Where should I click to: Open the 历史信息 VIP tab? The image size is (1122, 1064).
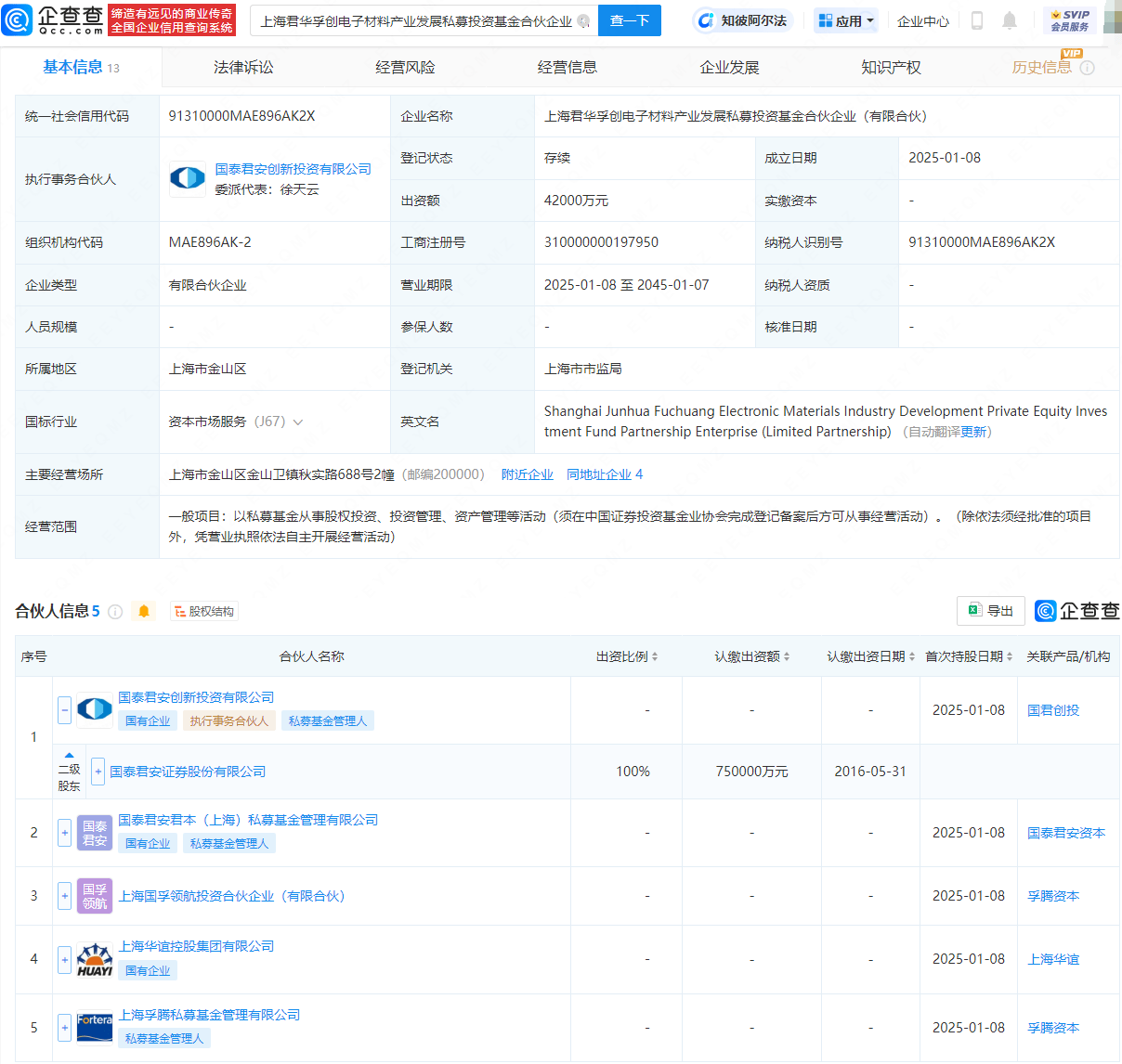pyautogui.click(x=1041, y=67)
